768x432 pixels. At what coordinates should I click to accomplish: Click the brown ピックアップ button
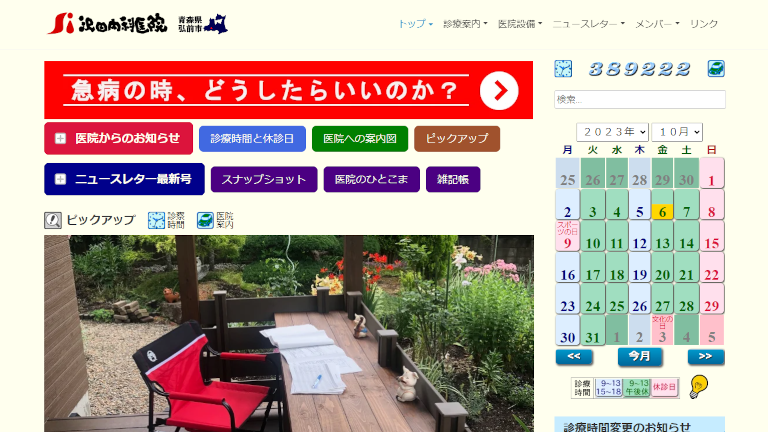click(x=457, y=139)
